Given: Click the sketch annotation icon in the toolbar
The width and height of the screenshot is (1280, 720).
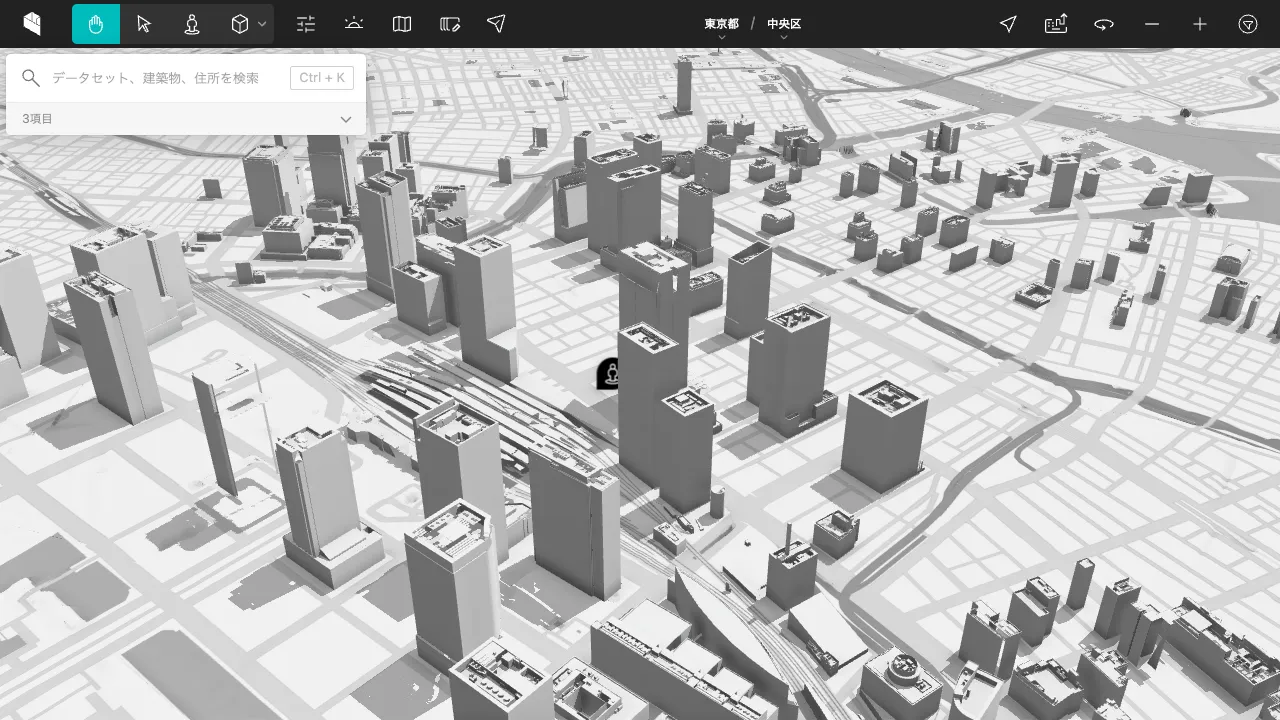Looking at the screenshot, I should (449, 23).
